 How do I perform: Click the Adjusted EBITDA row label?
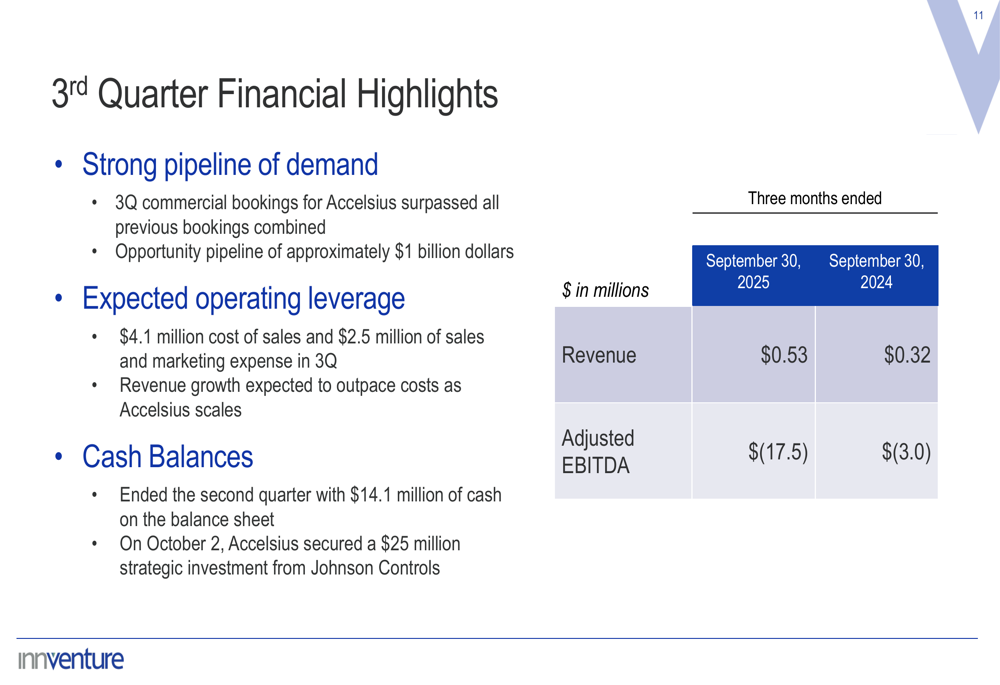click(598, 452)
